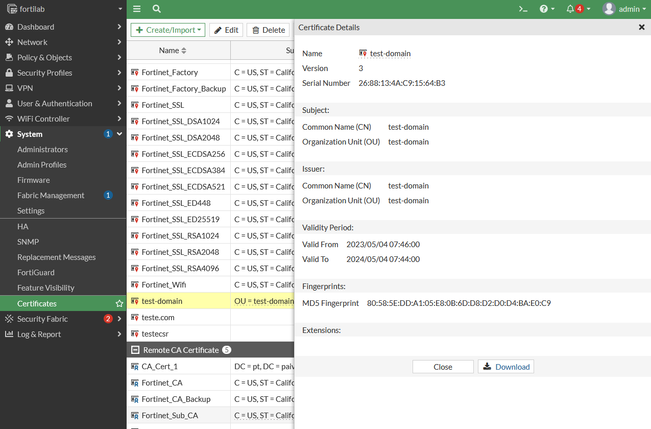Open the Create/Import dropdown
This screenshot has height=429, width=651.
(x=168, y=30)
